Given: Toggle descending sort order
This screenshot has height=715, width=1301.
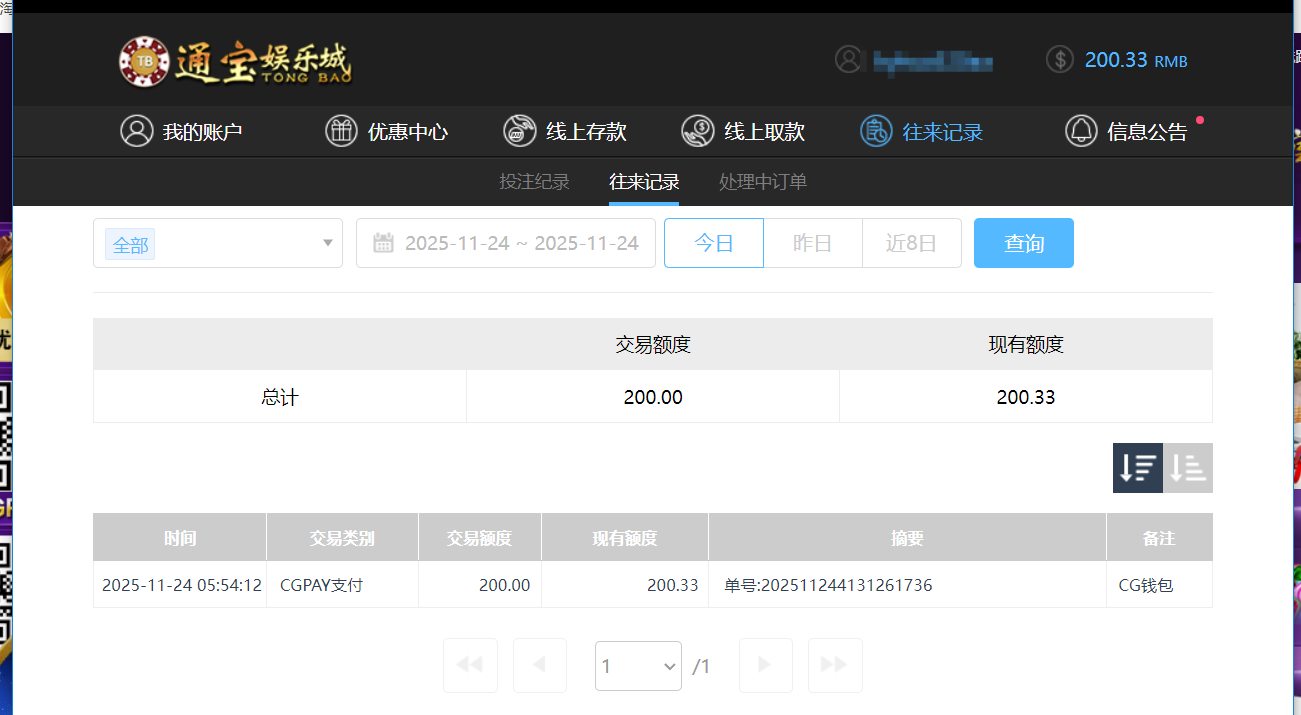Looking at the screenshot, I should coord(1137,467).
